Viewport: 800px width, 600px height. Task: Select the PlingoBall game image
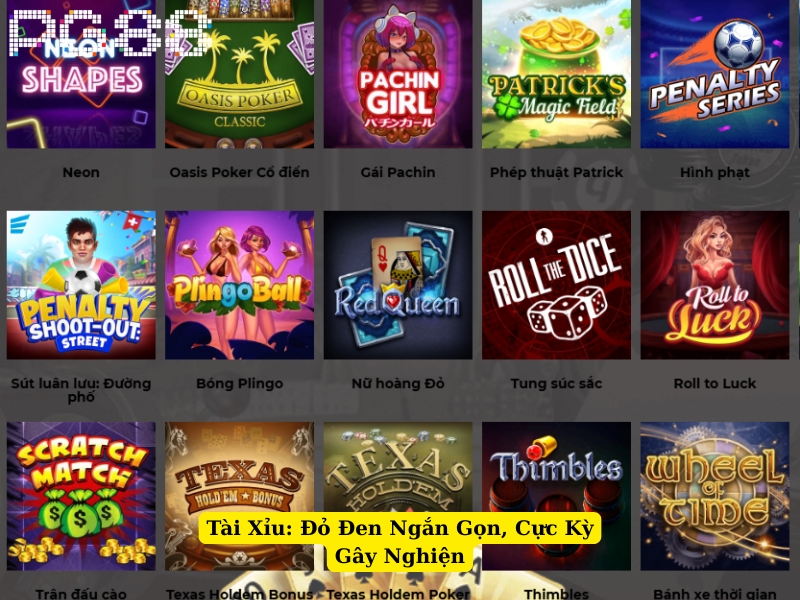(239, 285)
